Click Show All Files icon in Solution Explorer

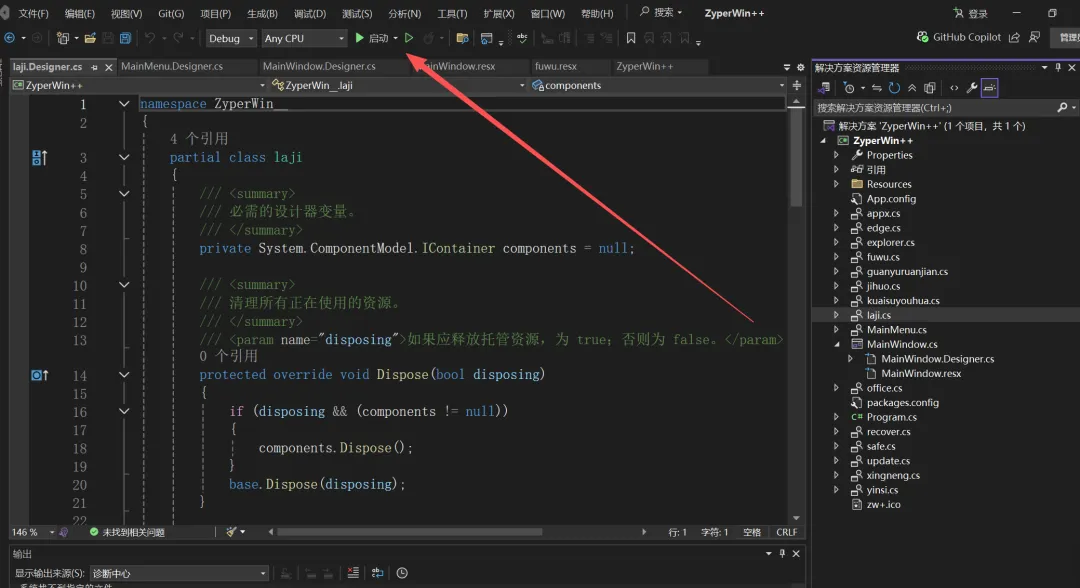[929, 88]
